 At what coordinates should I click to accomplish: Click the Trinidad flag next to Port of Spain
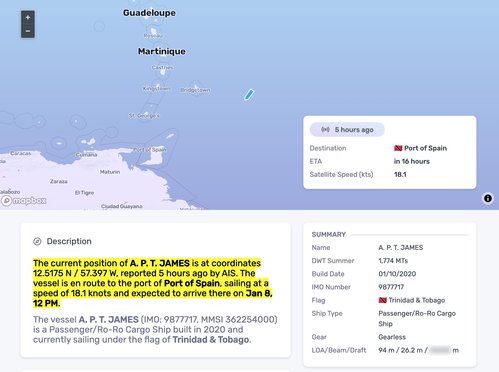(398, 148)
